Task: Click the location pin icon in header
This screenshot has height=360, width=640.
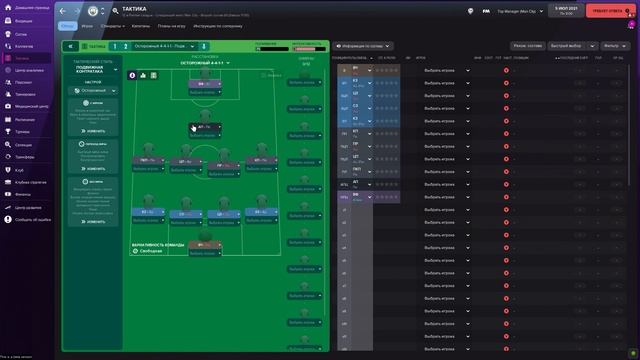Action: [x=470, y=11]
